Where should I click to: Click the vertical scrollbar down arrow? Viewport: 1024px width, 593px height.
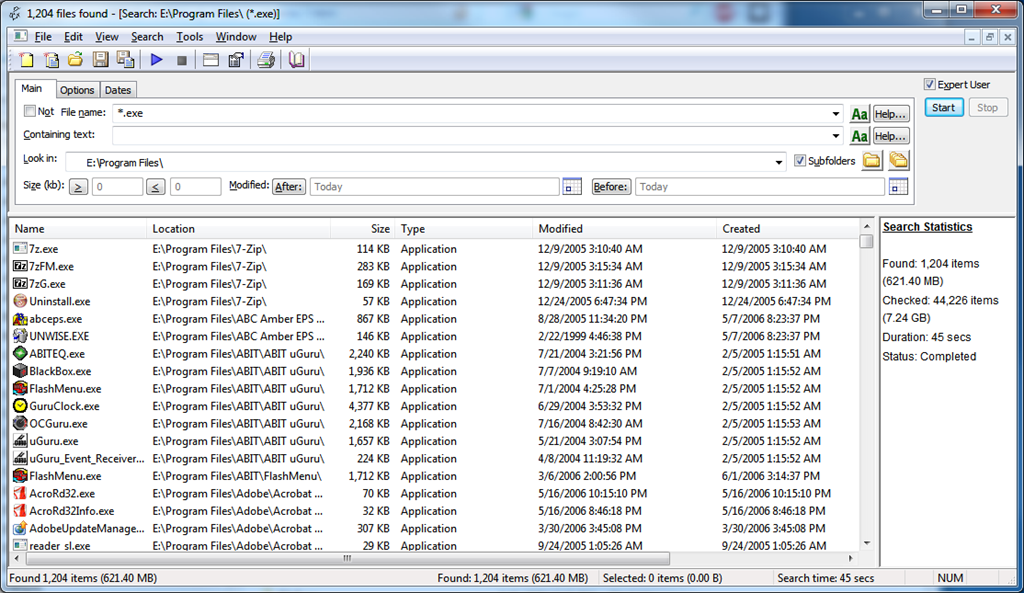[x=867, y=543]
